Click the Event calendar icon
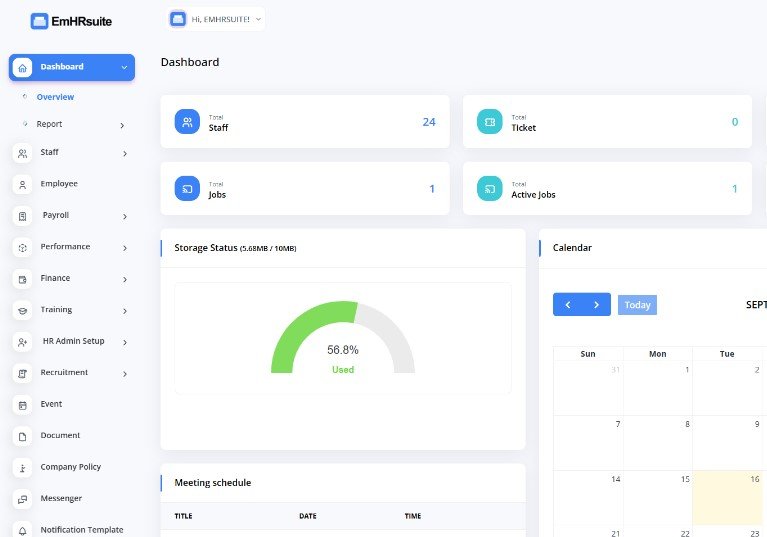Image resolution: width=767 pixels, height=537 pixels. [23, 405]
